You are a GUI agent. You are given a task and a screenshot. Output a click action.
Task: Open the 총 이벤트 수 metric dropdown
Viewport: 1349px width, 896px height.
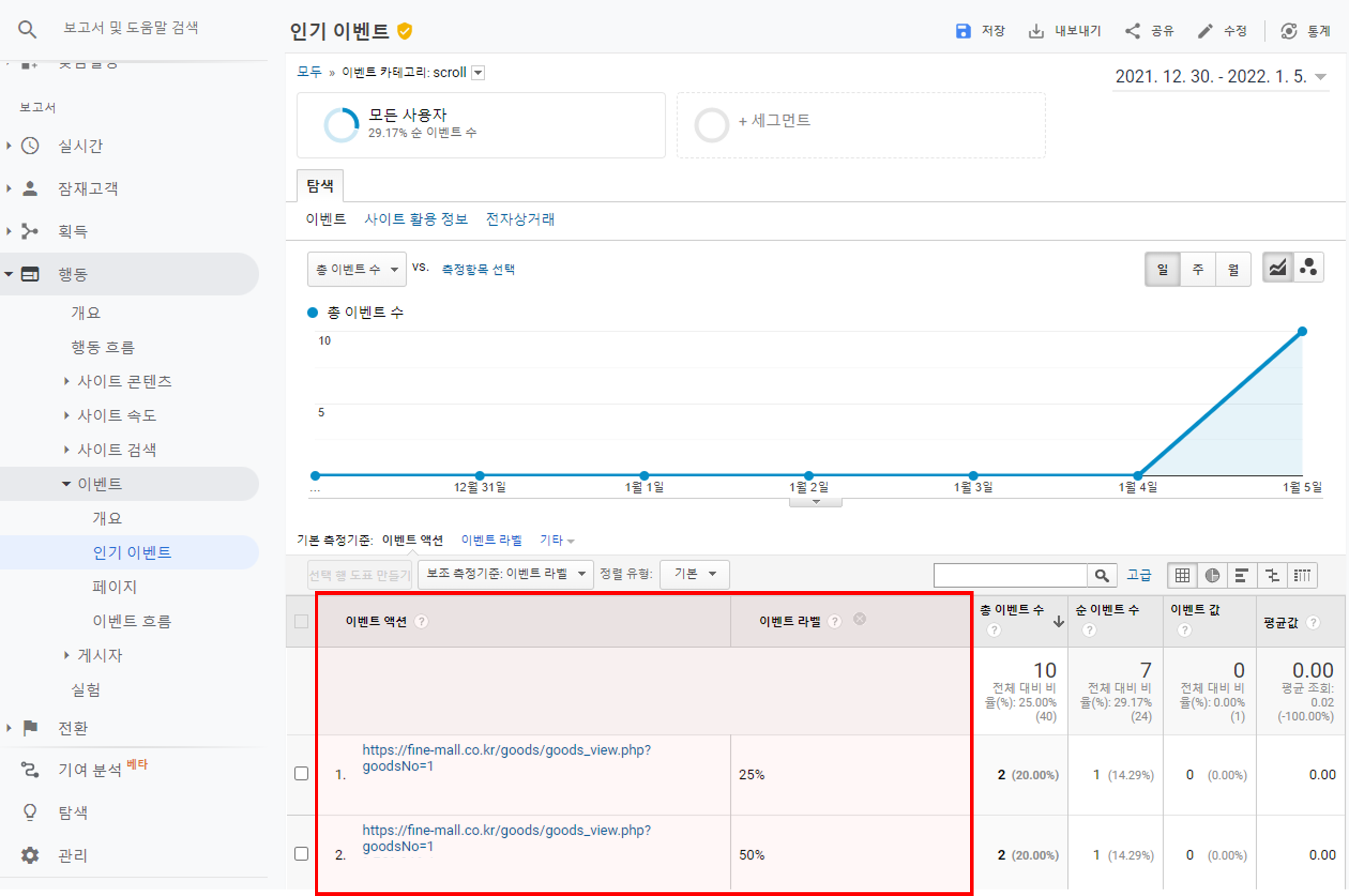pyautogui.click(x=357, y=269)
